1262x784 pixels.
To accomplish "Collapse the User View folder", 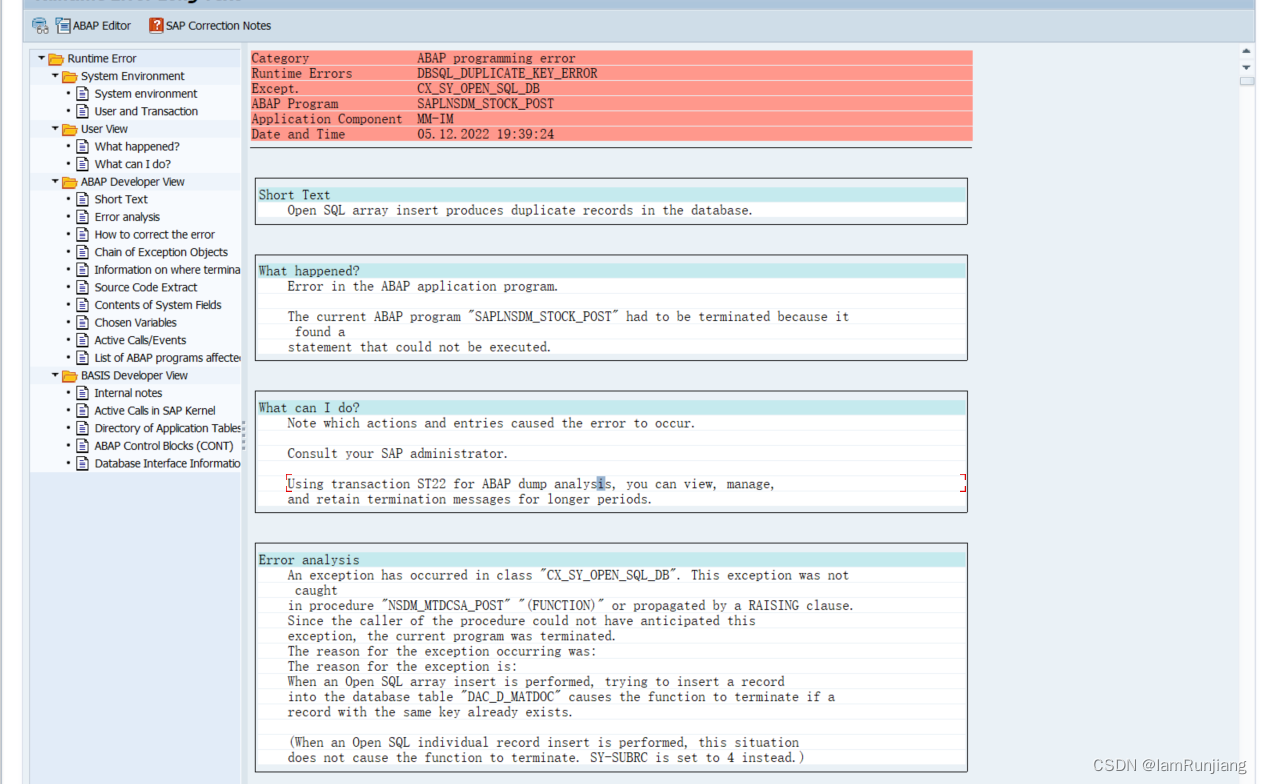I will pyautogui.click(x=55, y=128).
